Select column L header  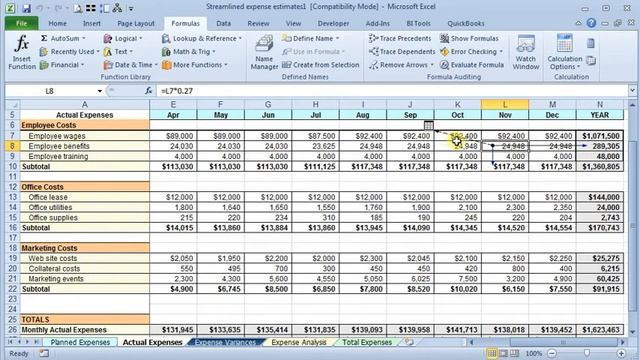pos(505,104)
